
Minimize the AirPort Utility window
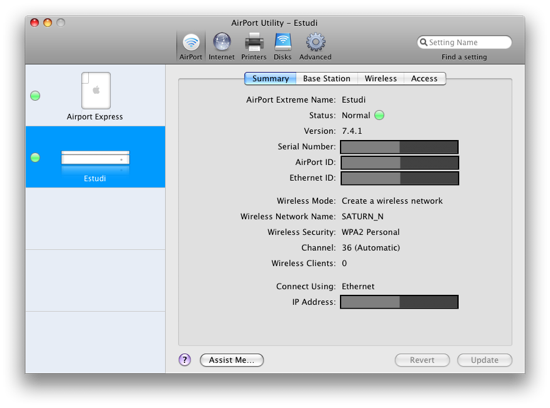47,23
